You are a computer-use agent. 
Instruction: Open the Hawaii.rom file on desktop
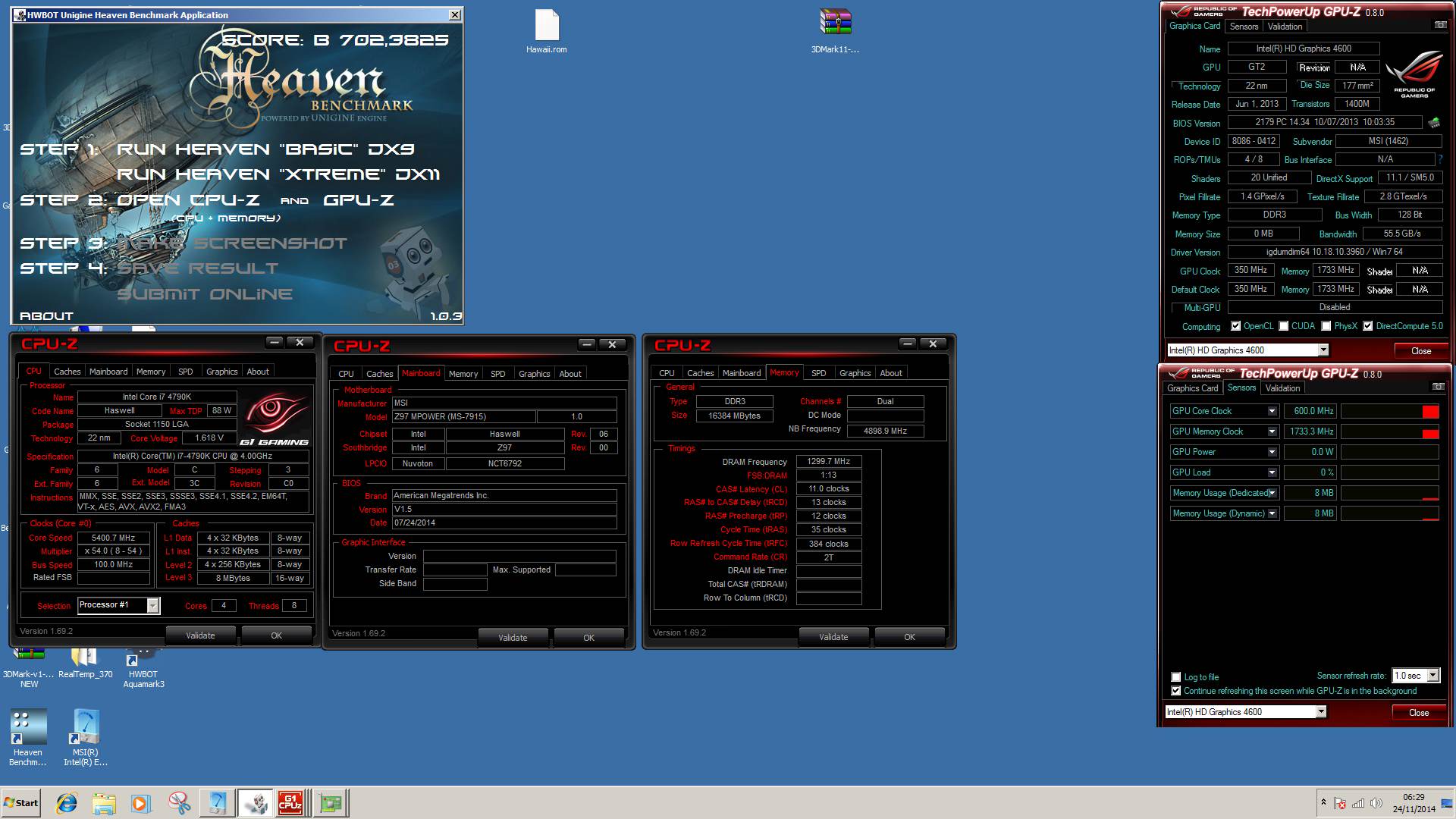coord(546,31)
